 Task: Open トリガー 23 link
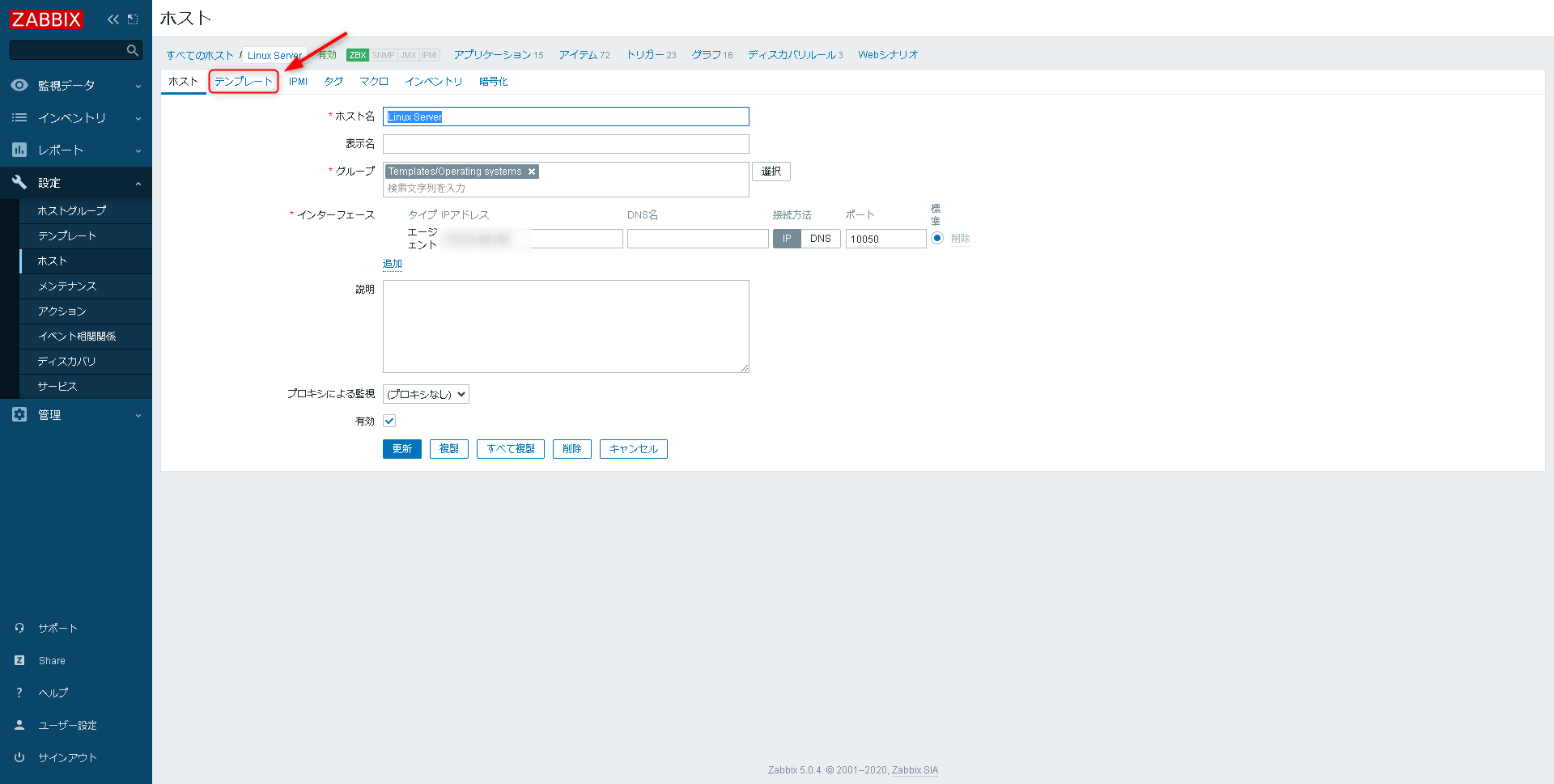(x=652, y=55)
